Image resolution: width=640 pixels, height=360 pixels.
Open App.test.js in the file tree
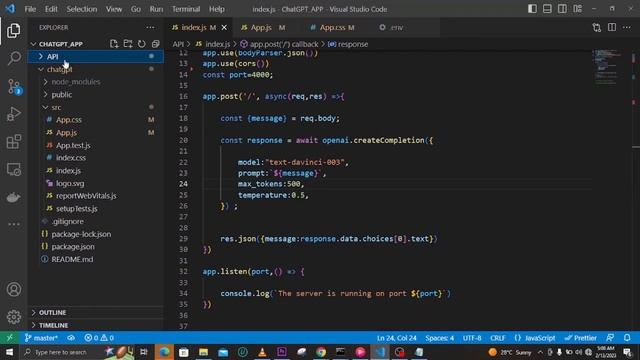click(x=96, y=145)
